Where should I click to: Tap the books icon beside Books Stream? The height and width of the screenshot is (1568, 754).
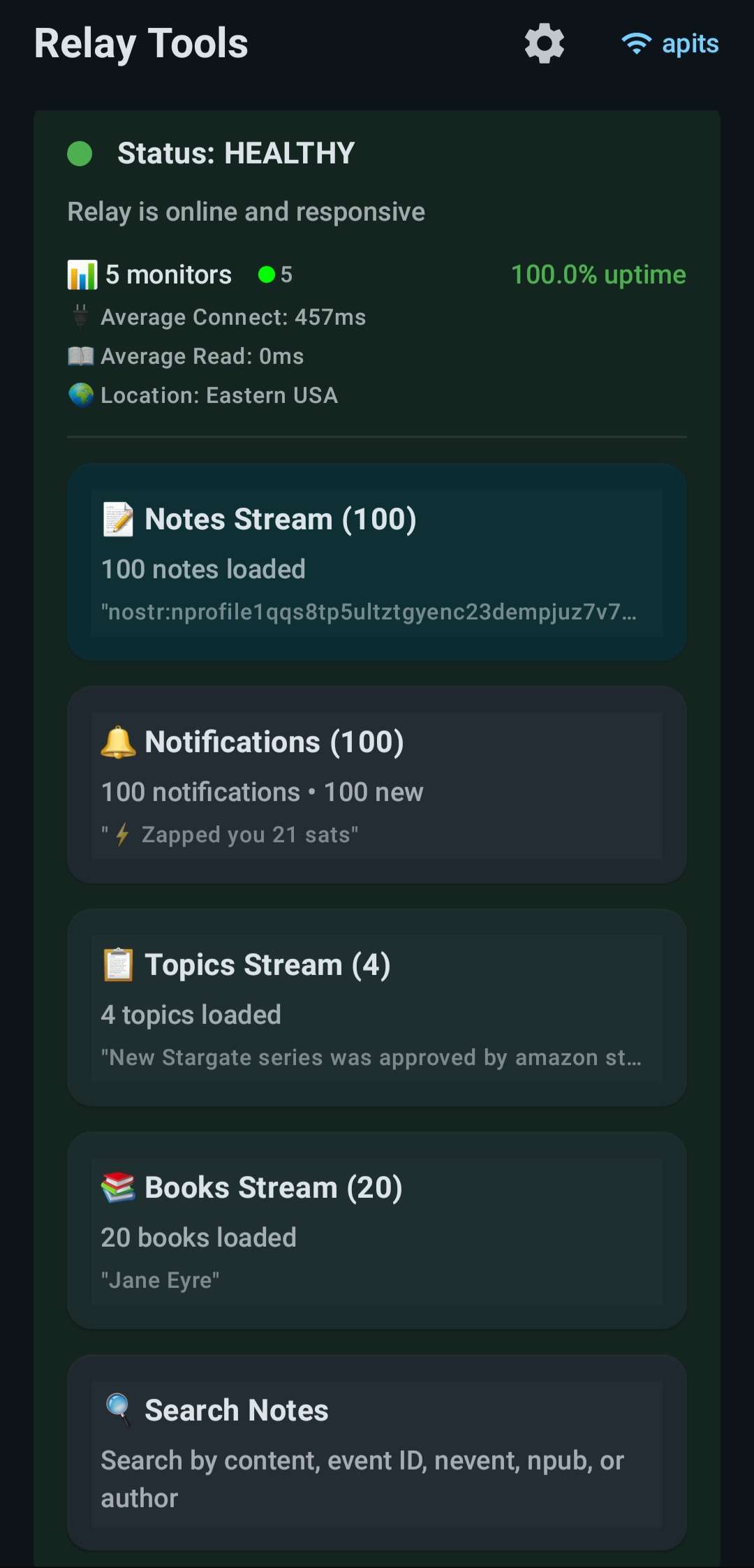[x=118, y=1187]
